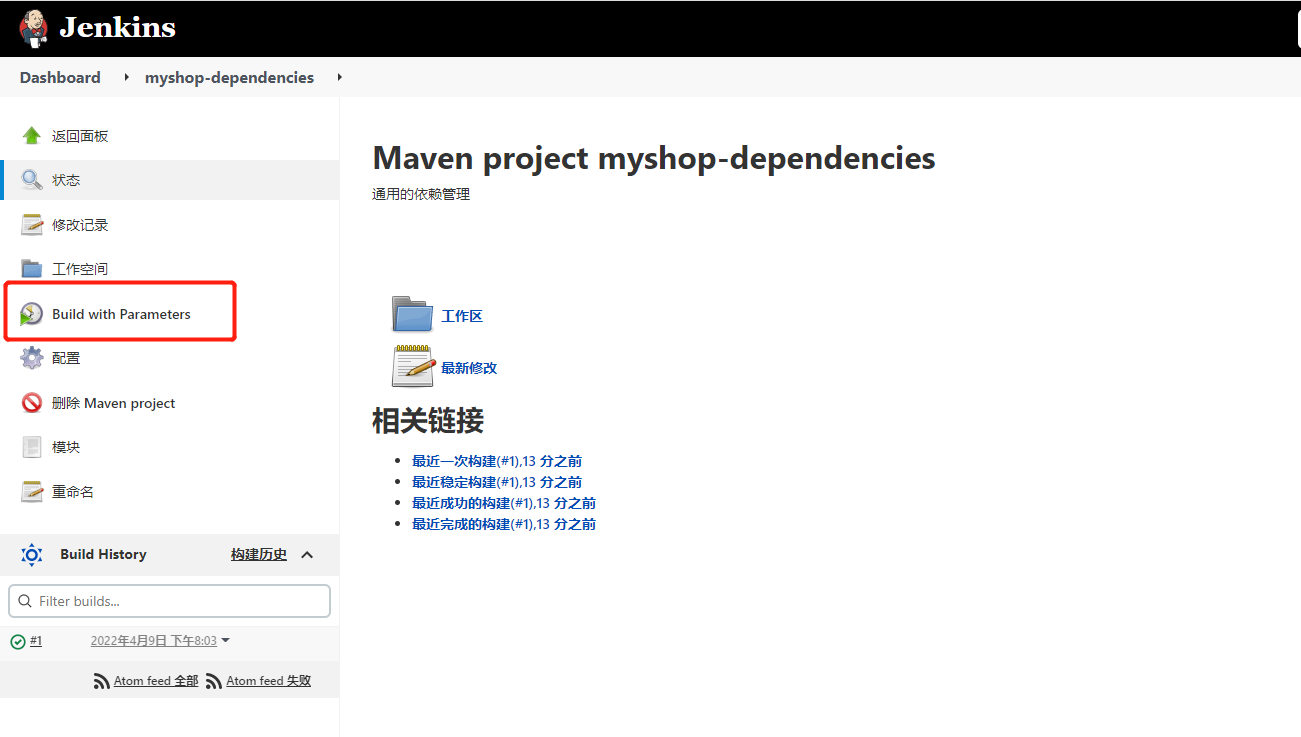Screen dimensions: 1301x737
Task: Open 配置 in the sidebar
Action: (66, 358)
